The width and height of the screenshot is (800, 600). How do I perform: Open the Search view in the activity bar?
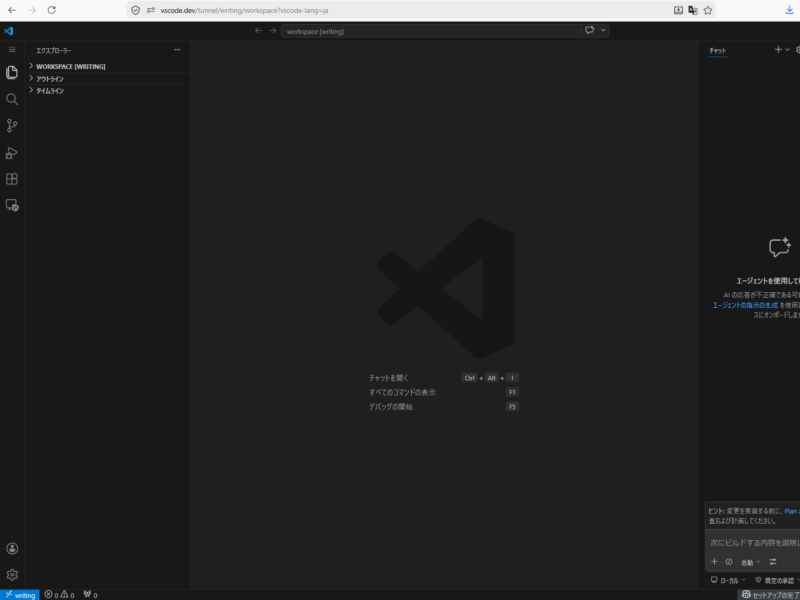click(12, 99)
